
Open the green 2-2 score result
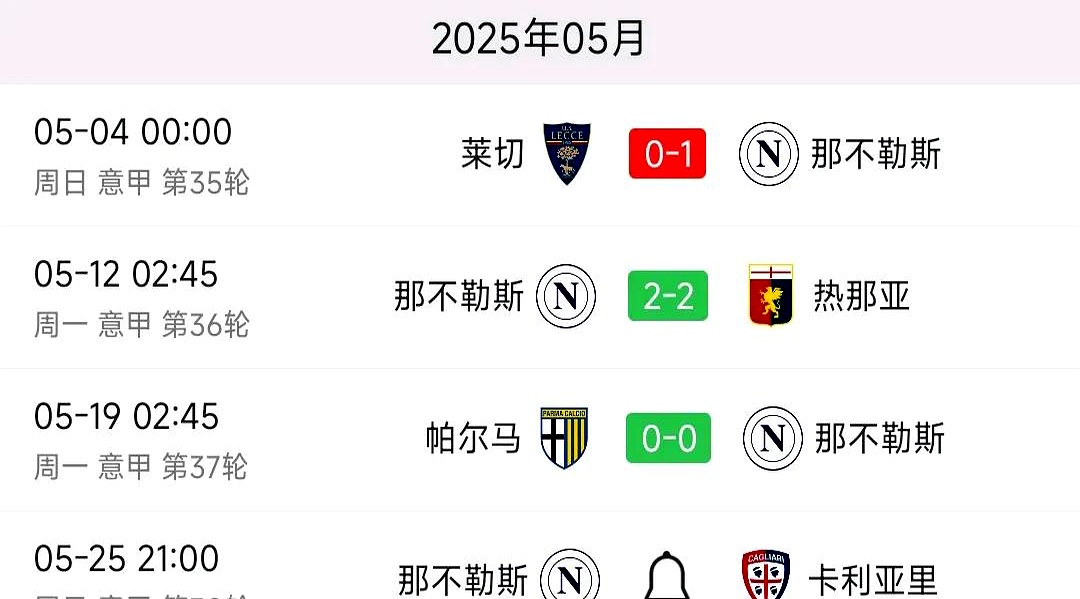click(x=667, y=297)
